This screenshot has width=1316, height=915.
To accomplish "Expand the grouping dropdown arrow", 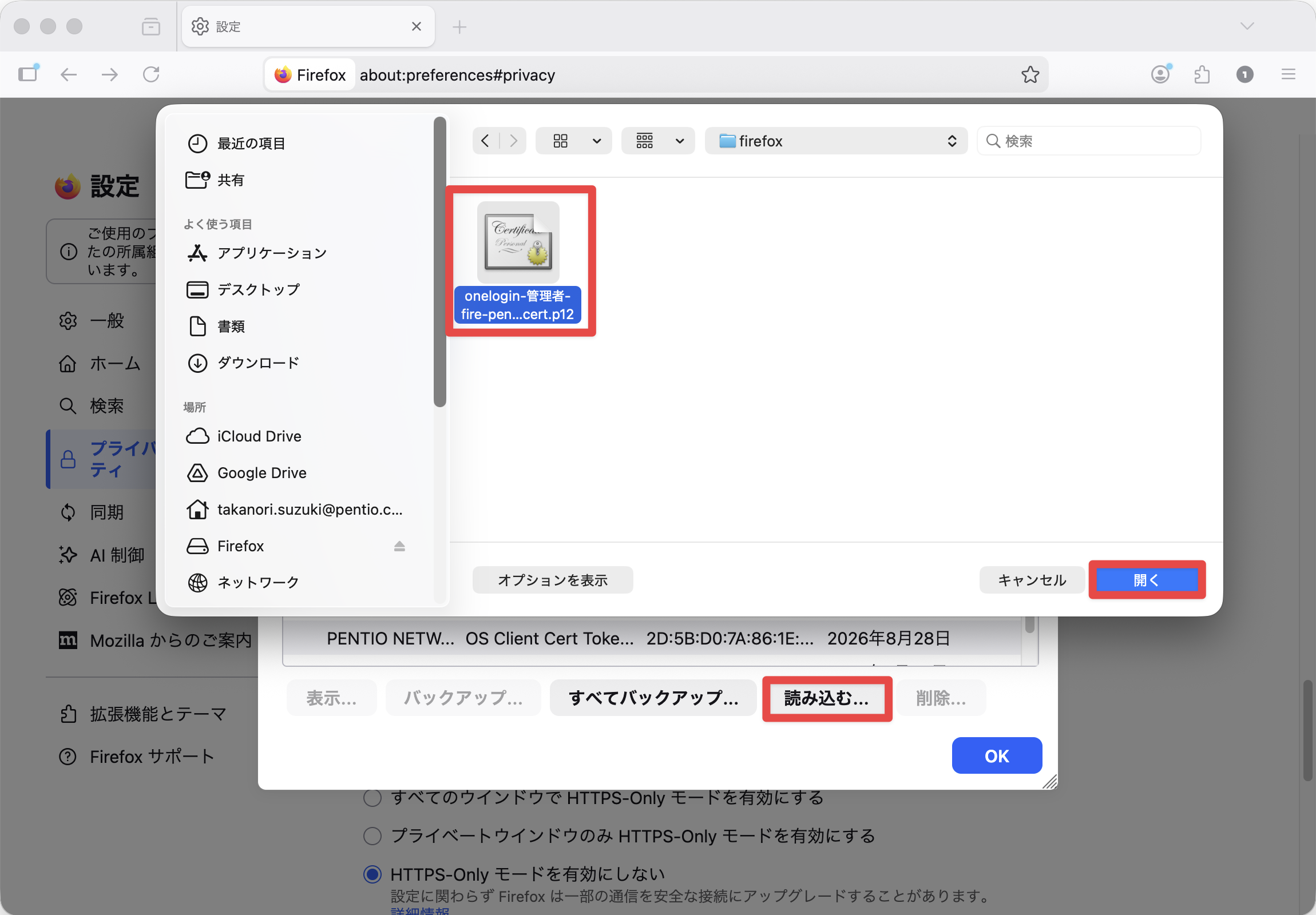I will coord(680,141).
